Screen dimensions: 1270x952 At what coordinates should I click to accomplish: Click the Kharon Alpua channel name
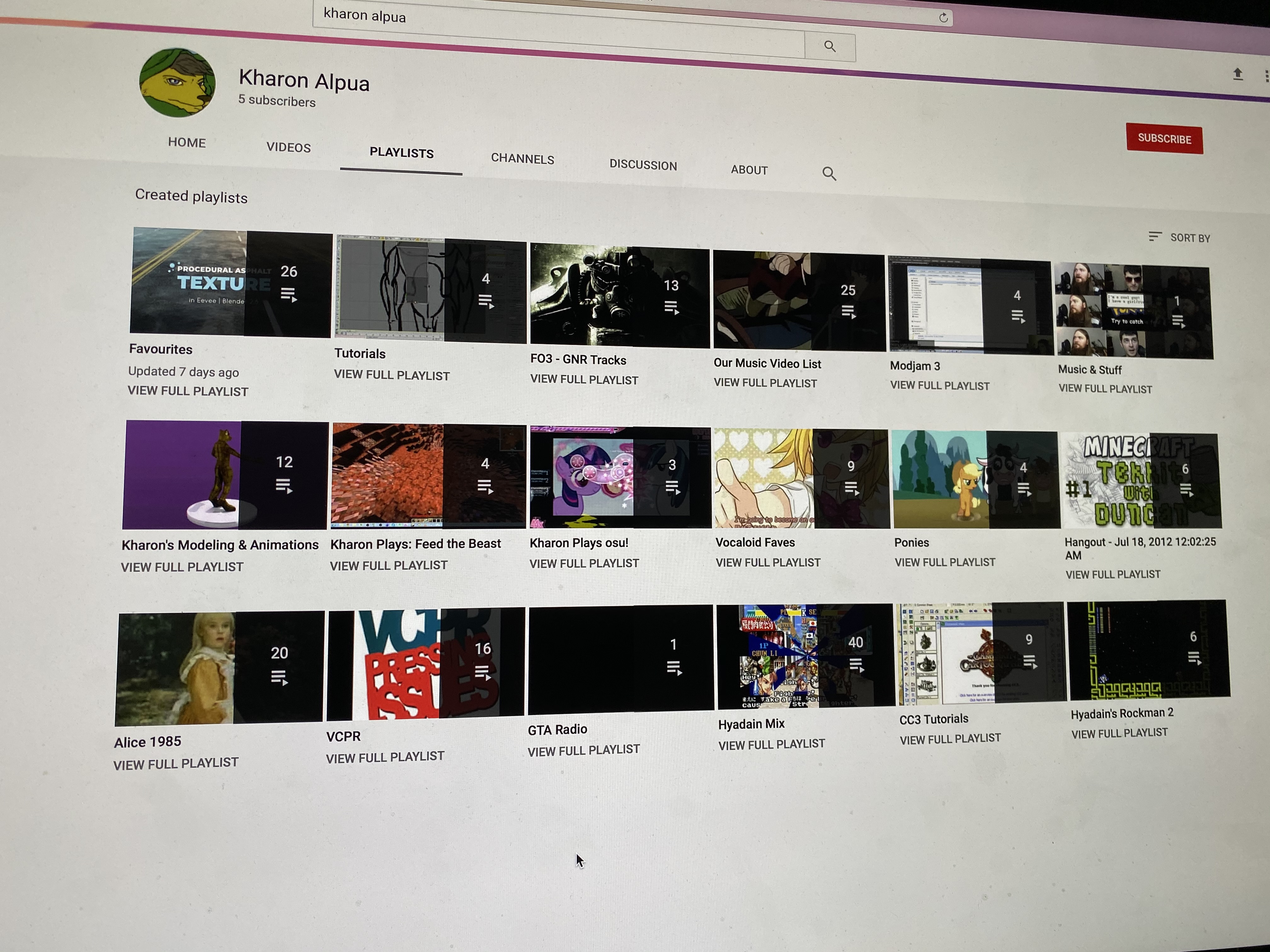click(x=304, y=80)
